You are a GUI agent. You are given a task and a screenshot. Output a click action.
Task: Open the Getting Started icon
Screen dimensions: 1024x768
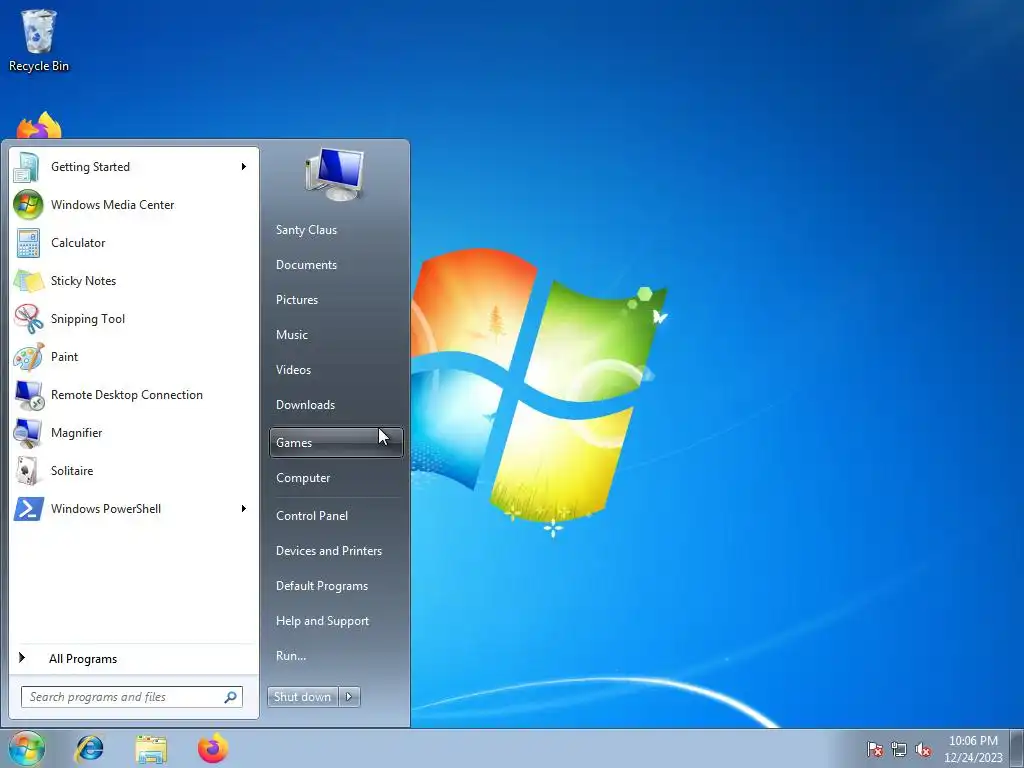coord(28,167)
